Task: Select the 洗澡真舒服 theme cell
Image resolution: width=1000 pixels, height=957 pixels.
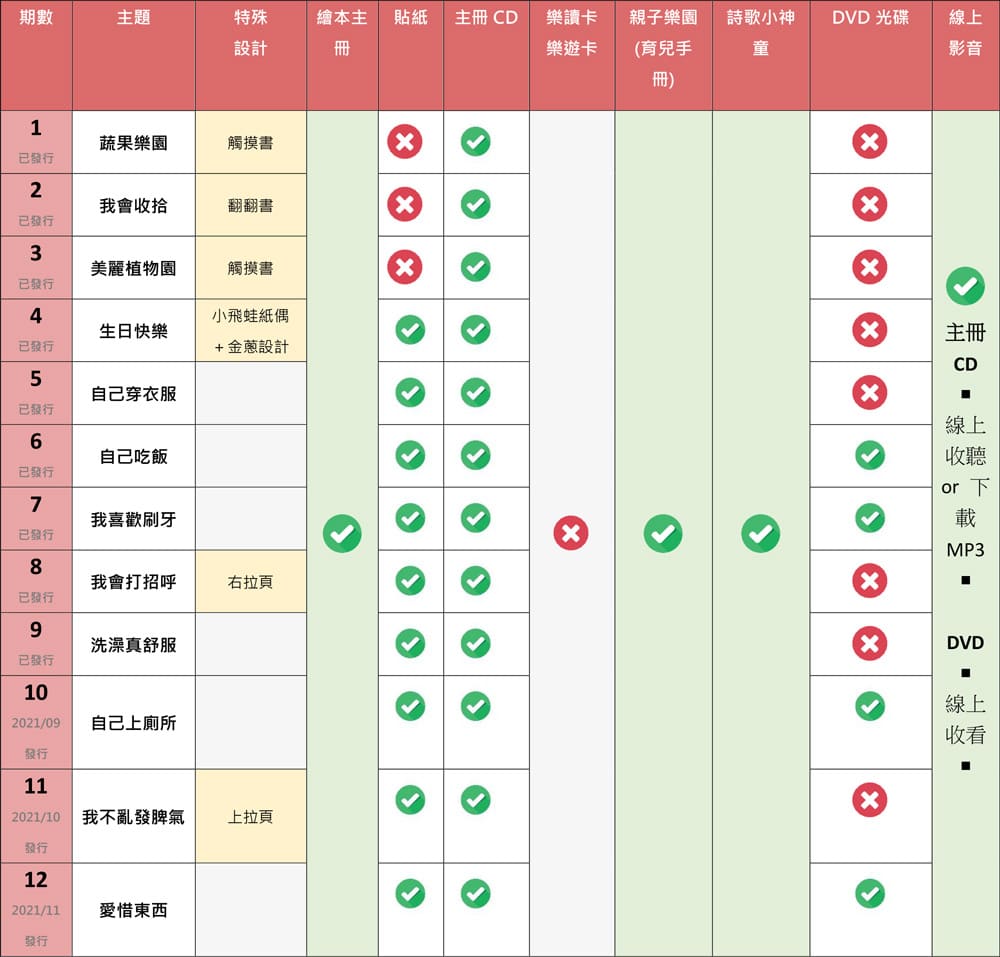Action: click(x=133, y=644)
